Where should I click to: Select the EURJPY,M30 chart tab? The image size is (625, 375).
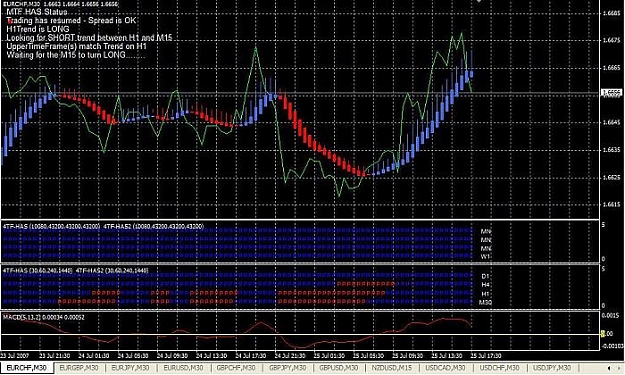click(131, 368)
